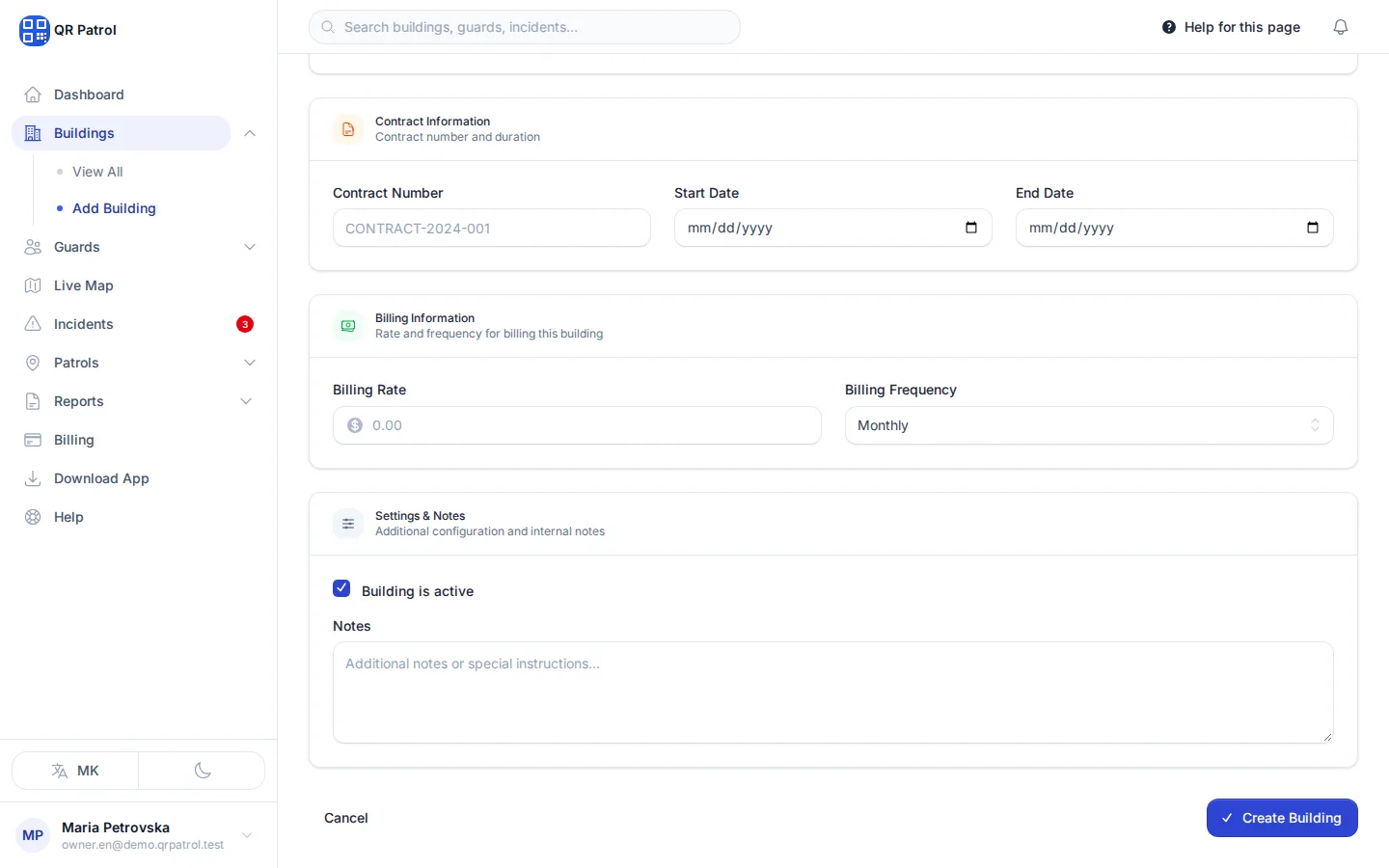The width and height of the screenshot is (1389, 868).
Task: Click the Incidents warning triangle icon
Action: point(33,324)
